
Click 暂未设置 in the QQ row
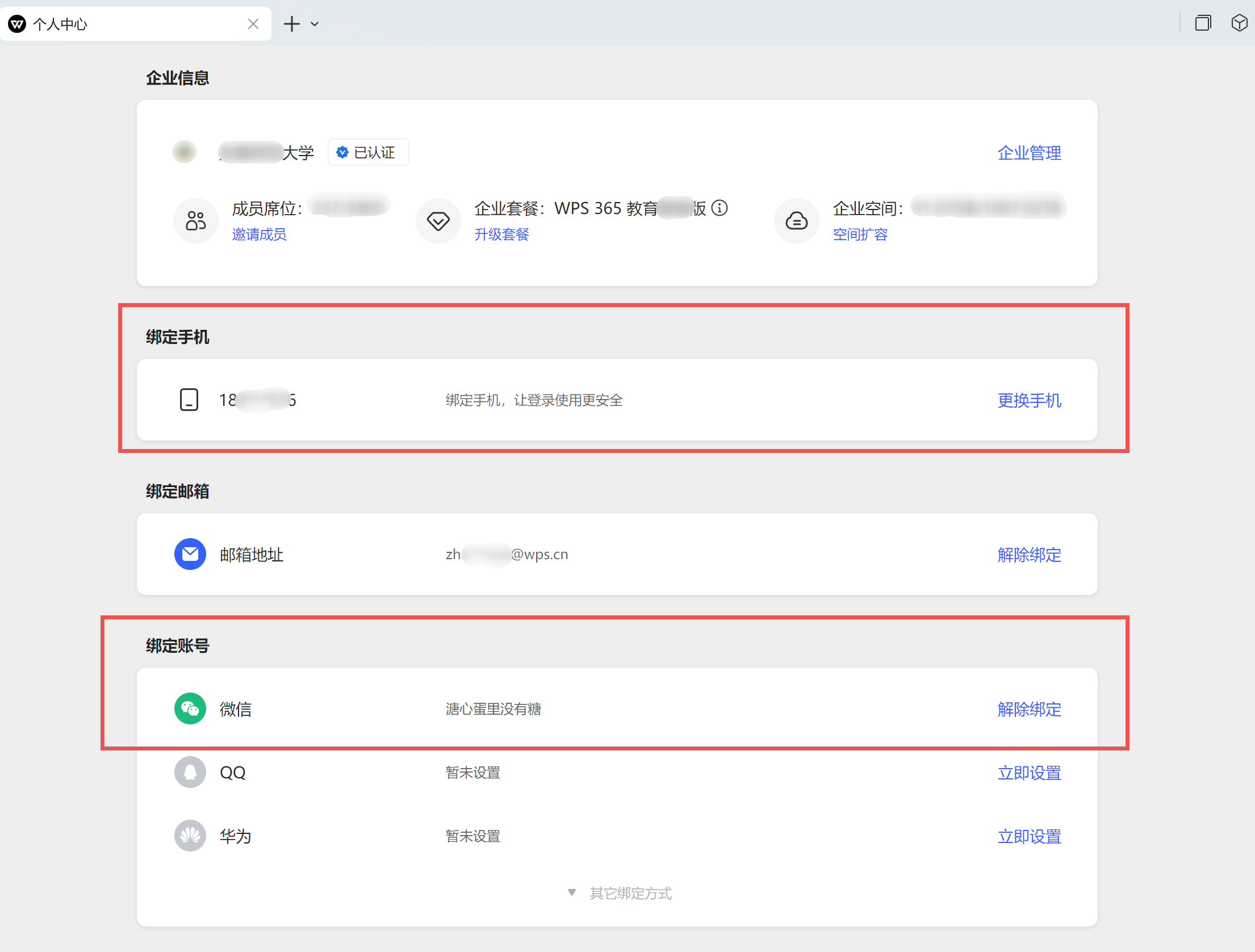[x=472, y=773]
